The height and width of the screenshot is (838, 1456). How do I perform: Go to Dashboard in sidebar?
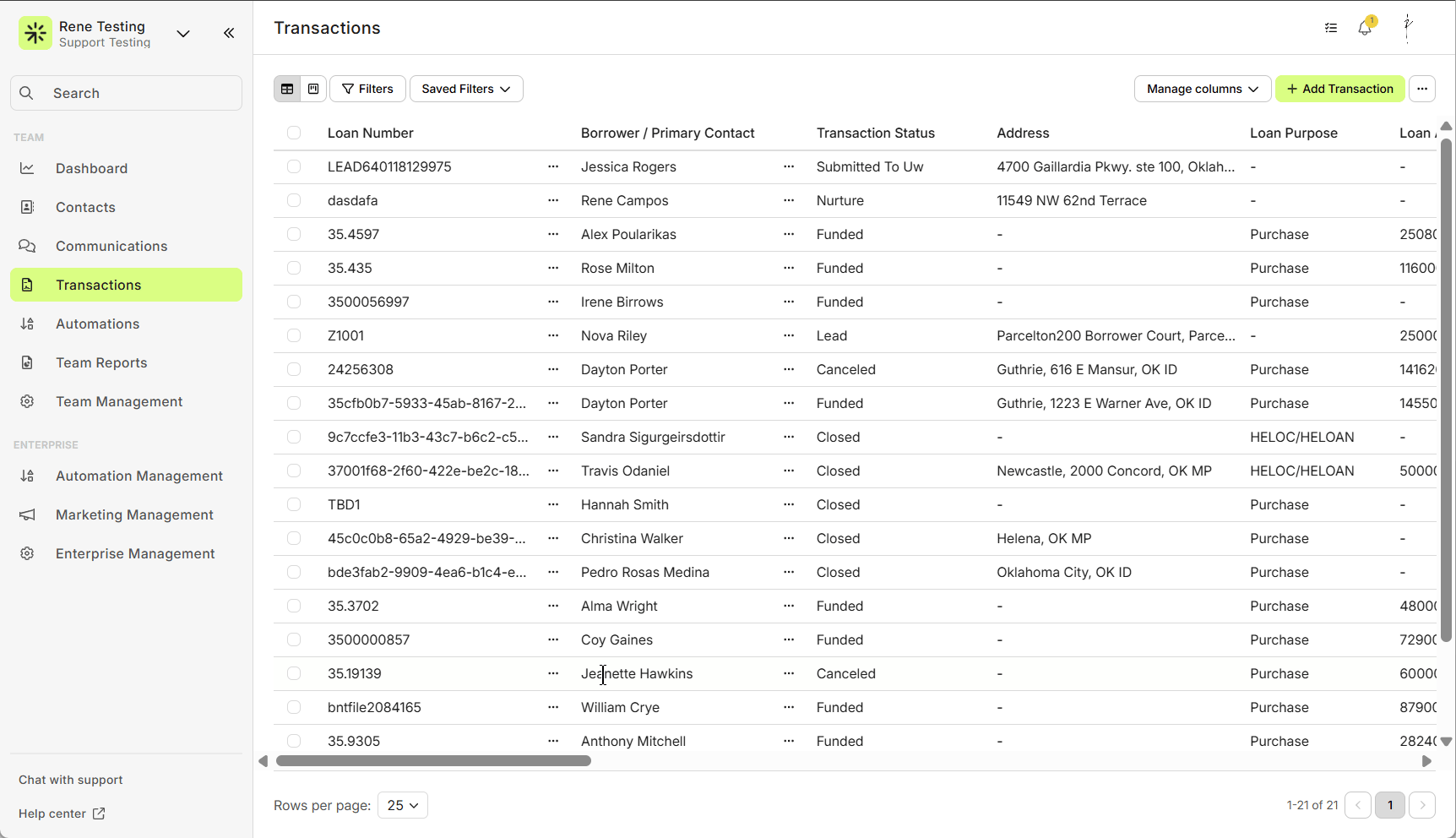coord(91,168)
